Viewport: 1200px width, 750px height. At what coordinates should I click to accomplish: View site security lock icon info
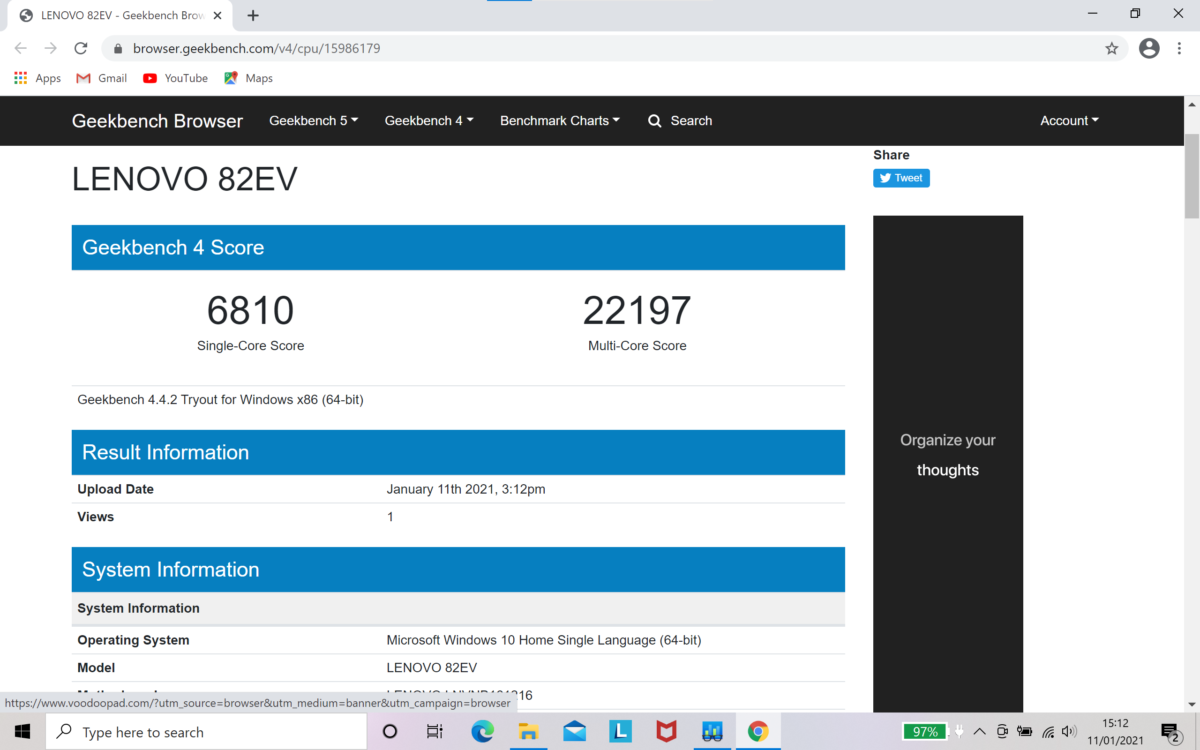(x=118, y=48)
